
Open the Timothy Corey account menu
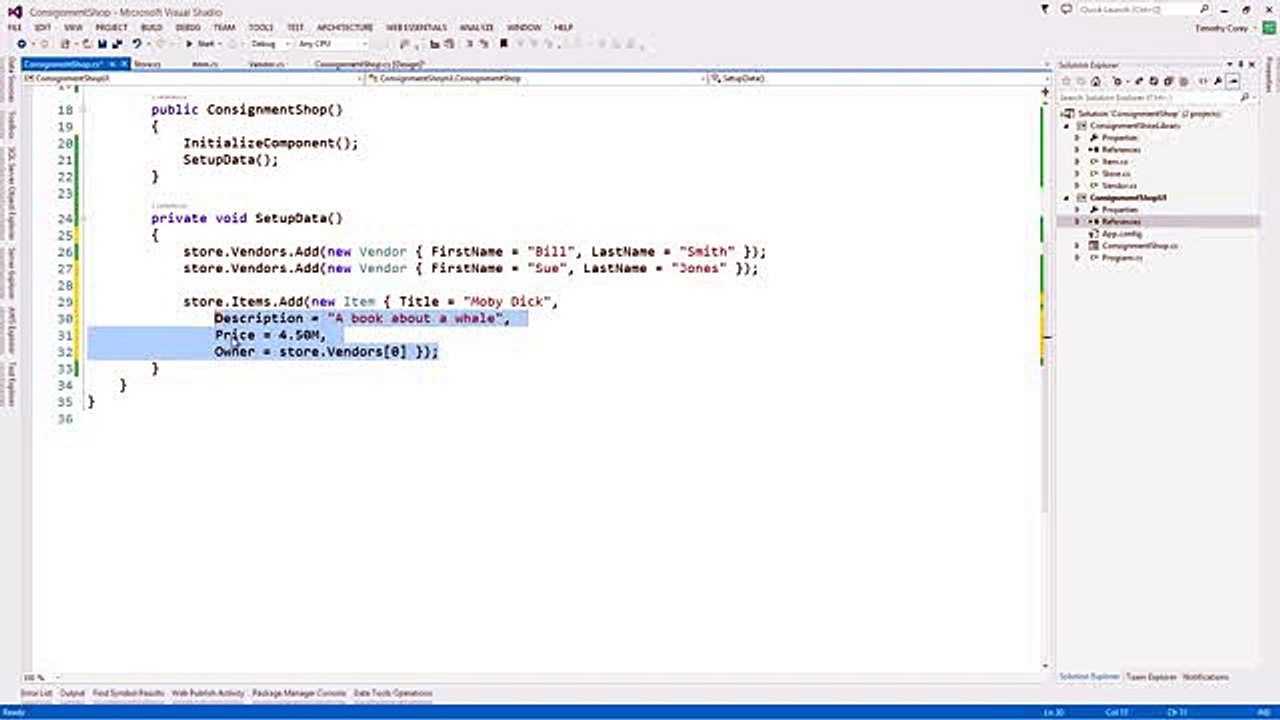pyautogui.click(x=1224, y=28)
